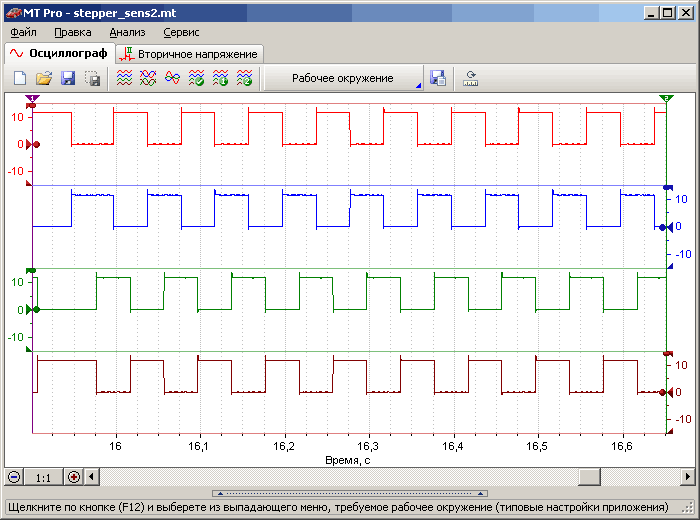Click the crossed waveforms display icon
Screen dimensions: 700x520
tap(148, 78)
